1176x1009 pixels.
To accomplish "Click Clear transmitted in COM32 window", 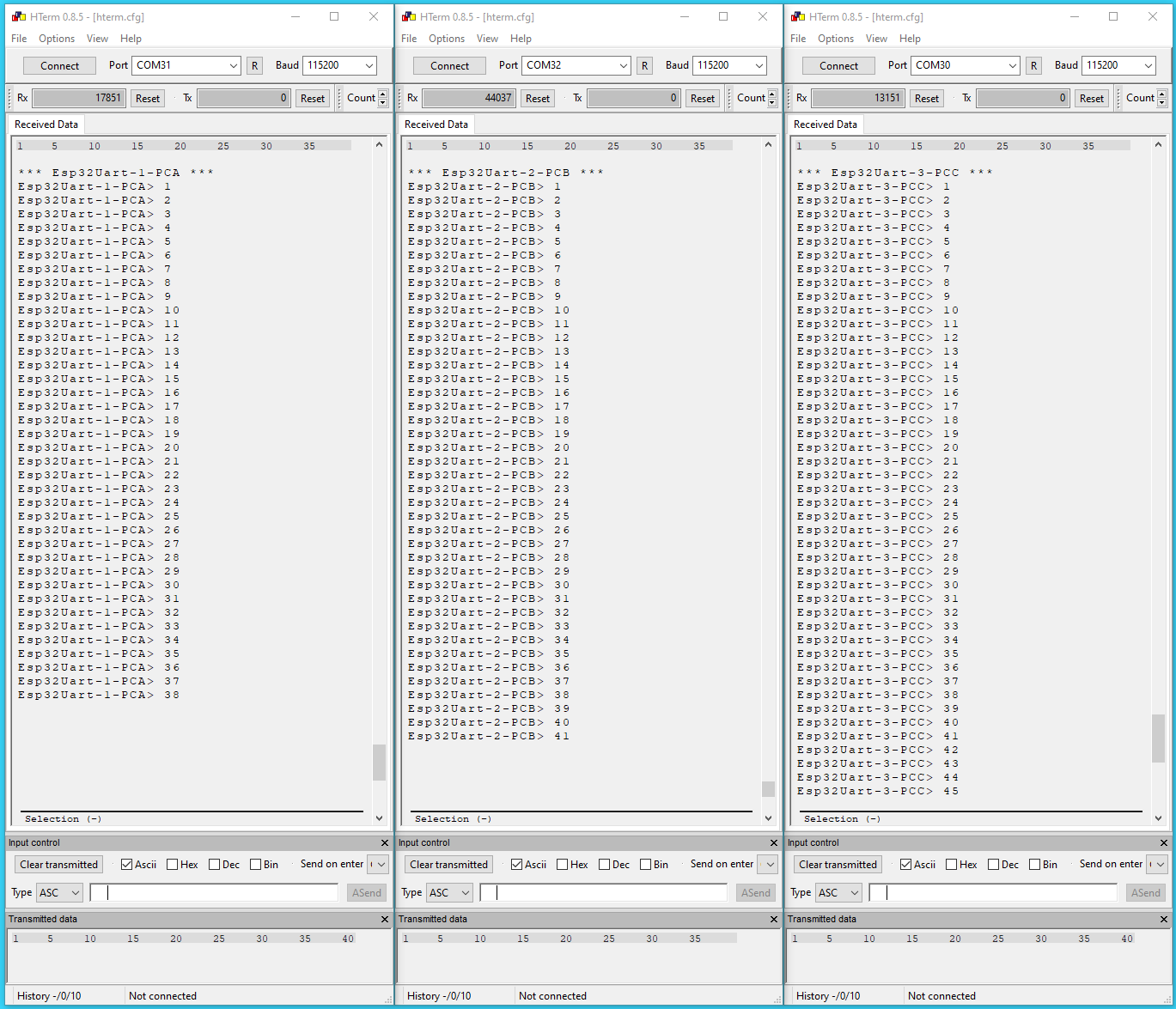I will click(x=449, y=865).
